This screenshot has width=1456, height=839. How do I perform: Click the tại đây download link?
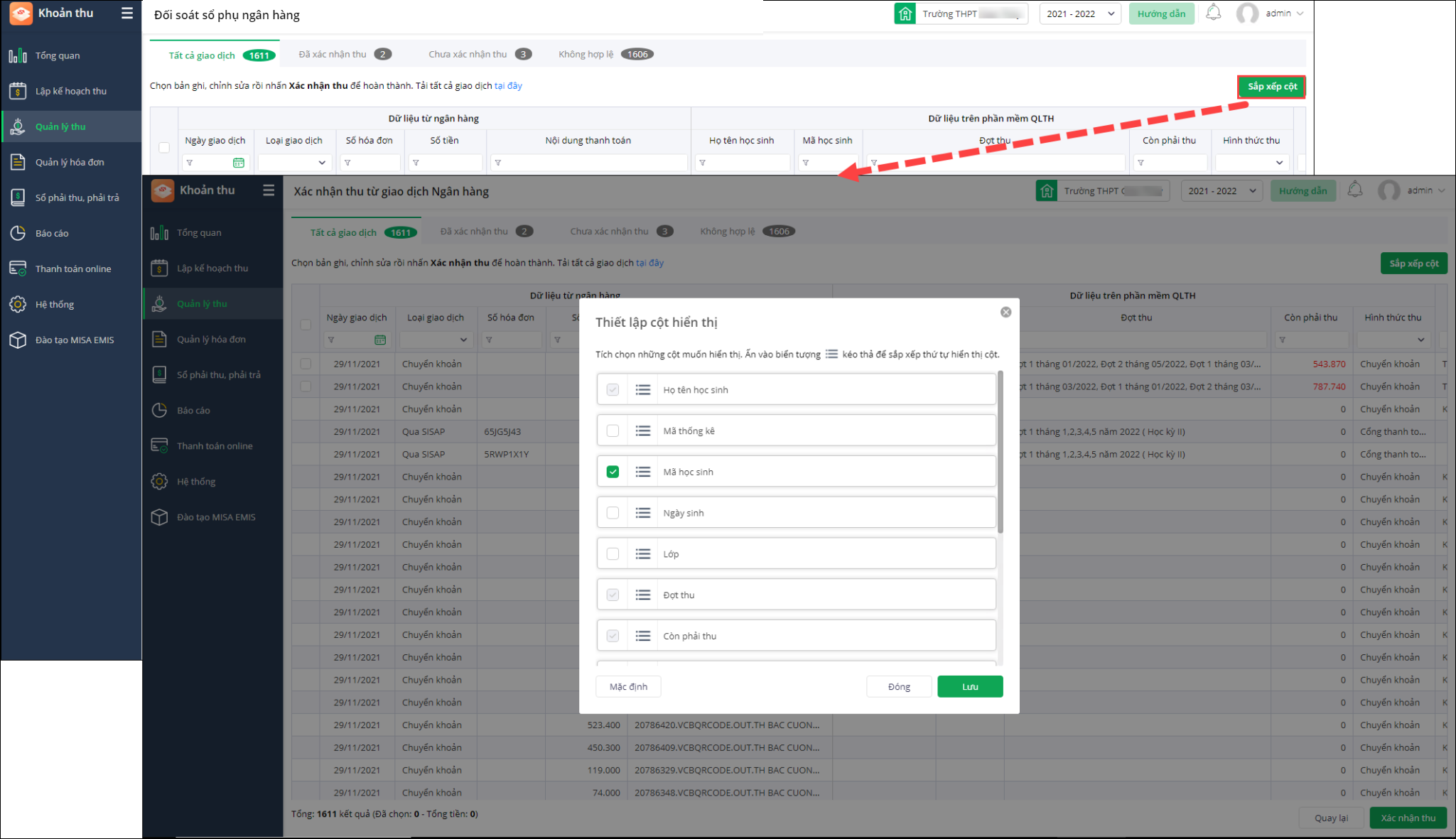click(508, 85)
